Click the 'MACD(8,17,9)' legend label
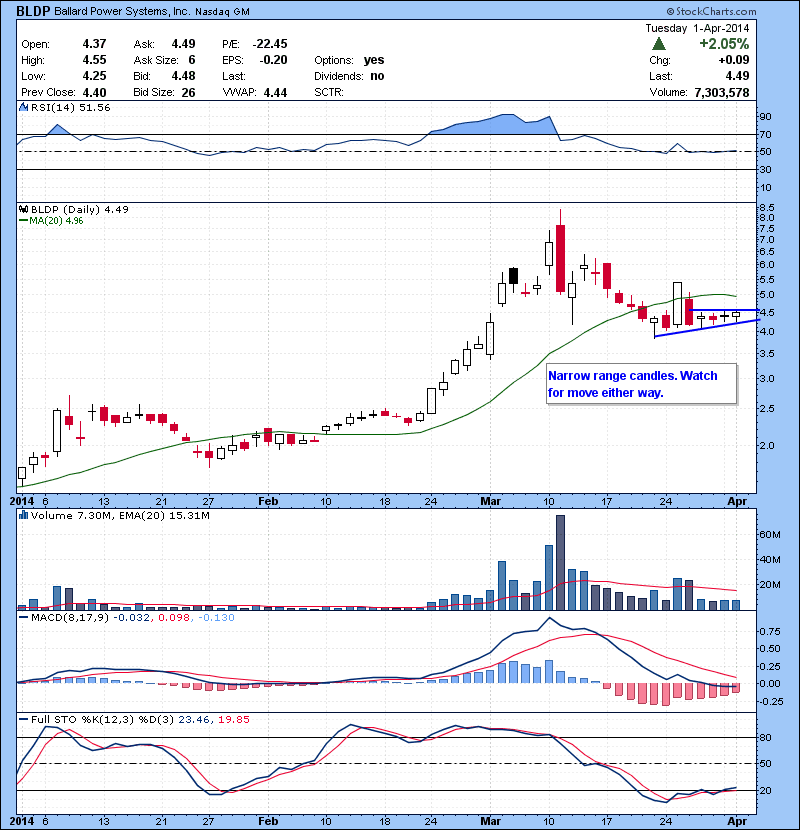Viewport: 800px width, 830px height. coord(69,617)
